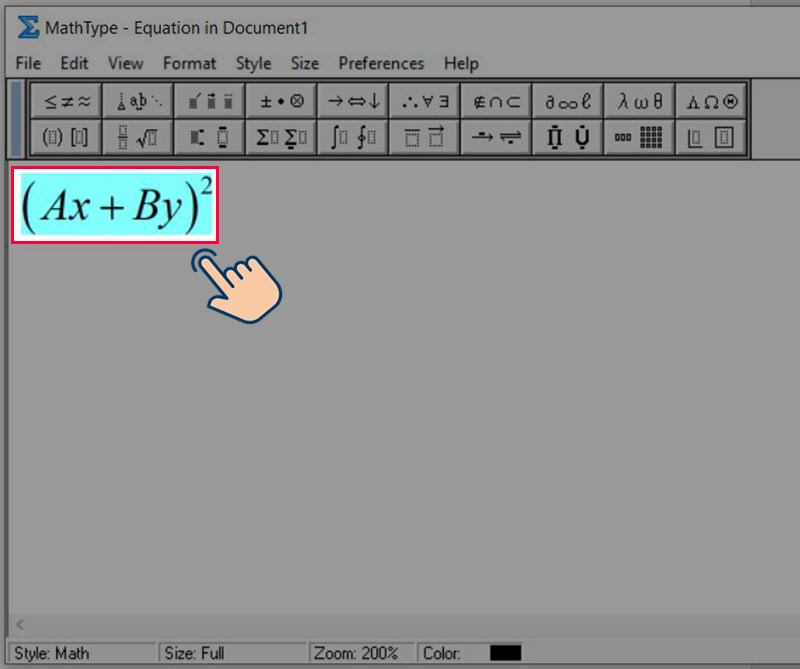The image size is (800, 669).
Task: Click the Style: Math status bar field
Action: pos(82,653)
